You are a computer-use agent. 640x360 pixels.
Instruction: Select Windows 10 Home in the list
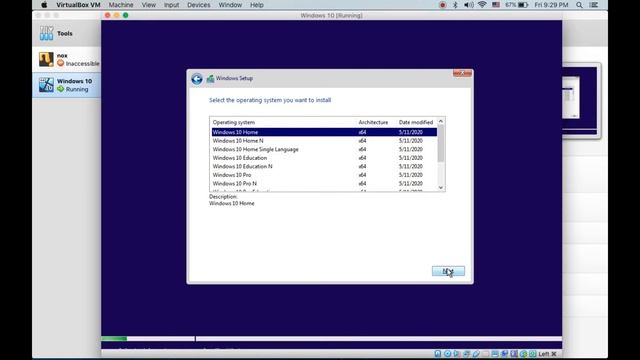324,132
